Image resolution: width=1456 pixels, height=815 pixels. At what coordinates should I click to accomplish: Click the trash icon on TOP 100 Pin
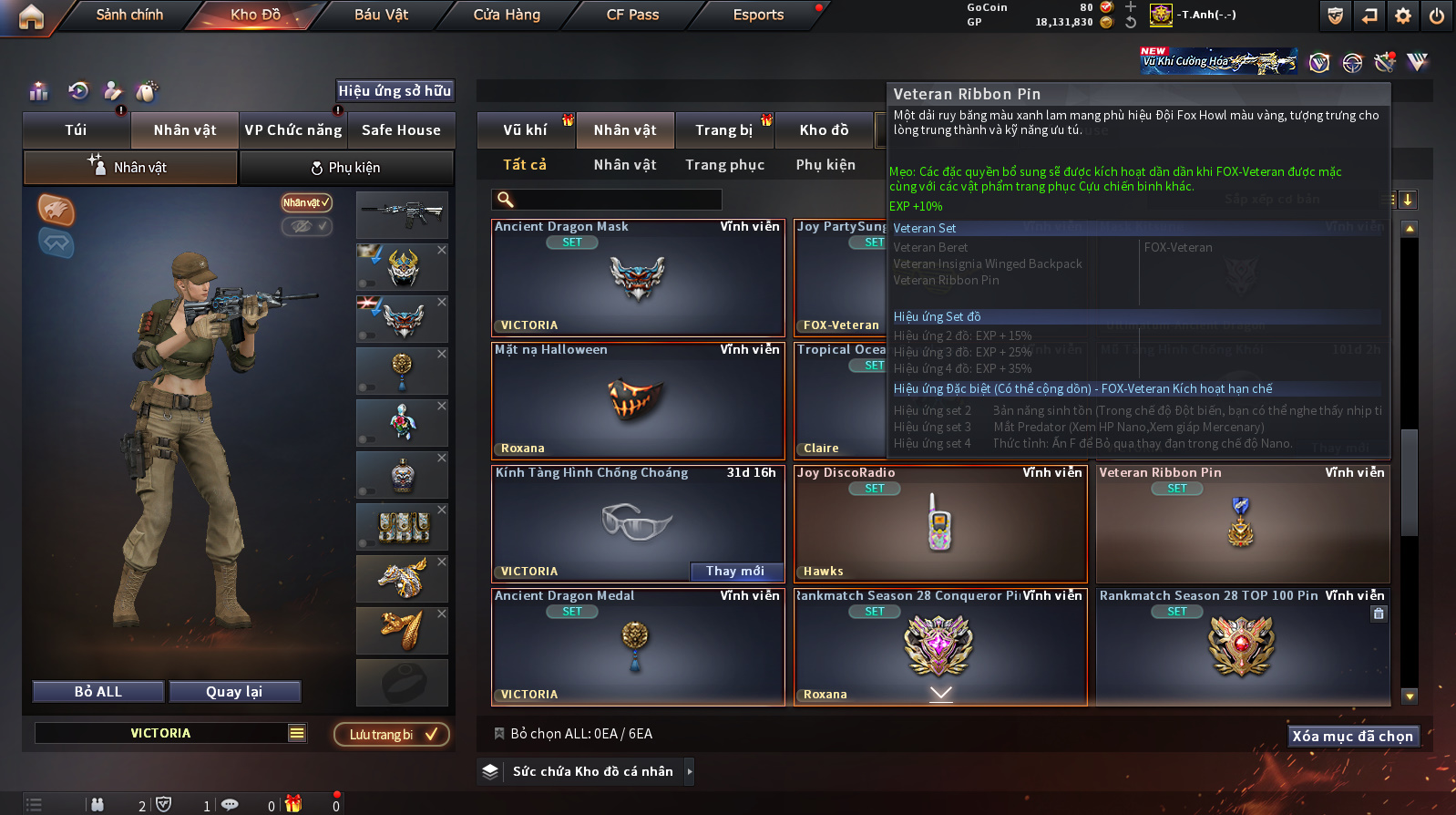[x=1379, y=614]
